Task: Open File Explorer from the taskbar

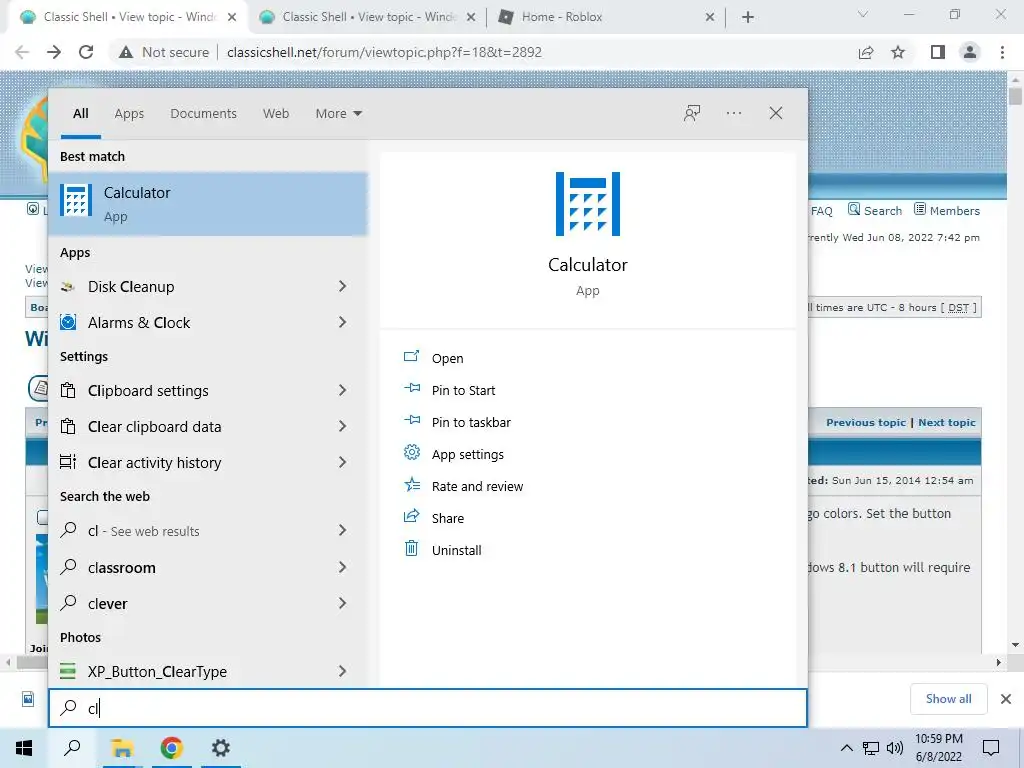Action: click(122, 748)
